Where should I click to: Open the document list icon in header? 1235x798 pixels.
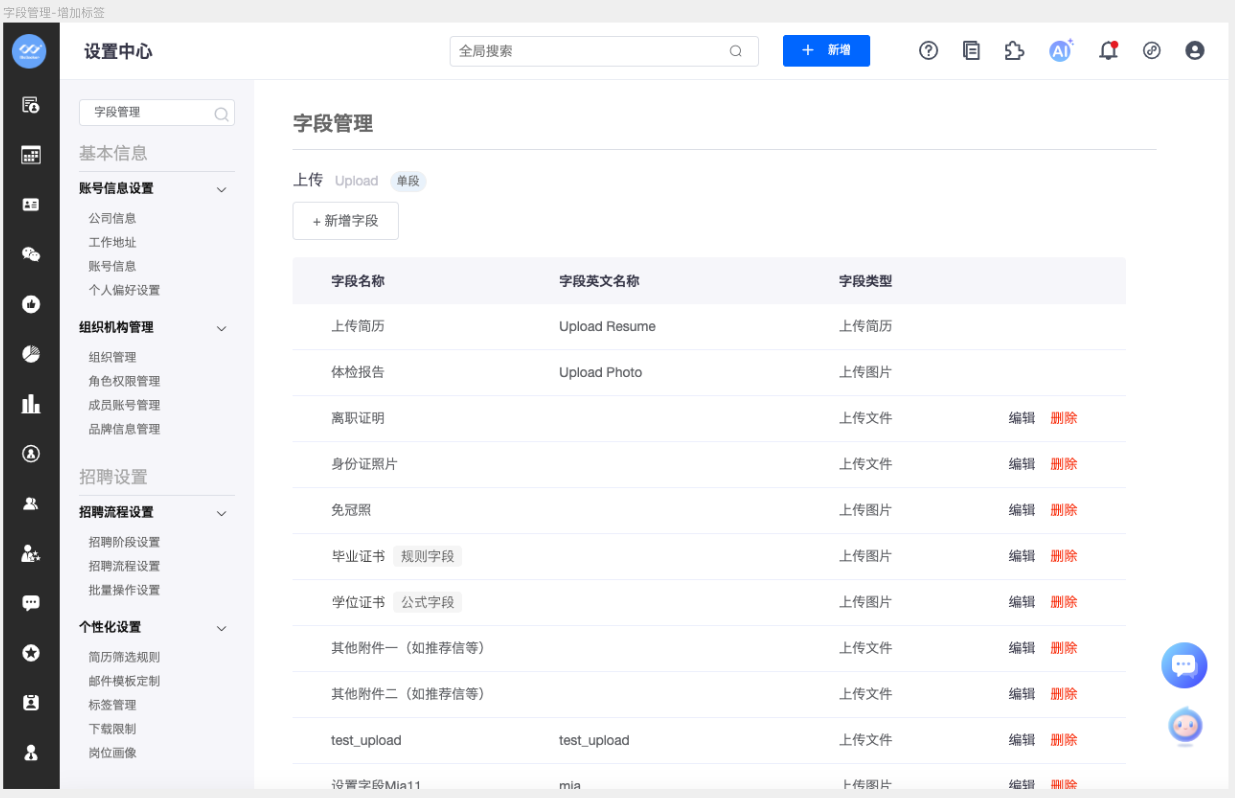point(971,51)
